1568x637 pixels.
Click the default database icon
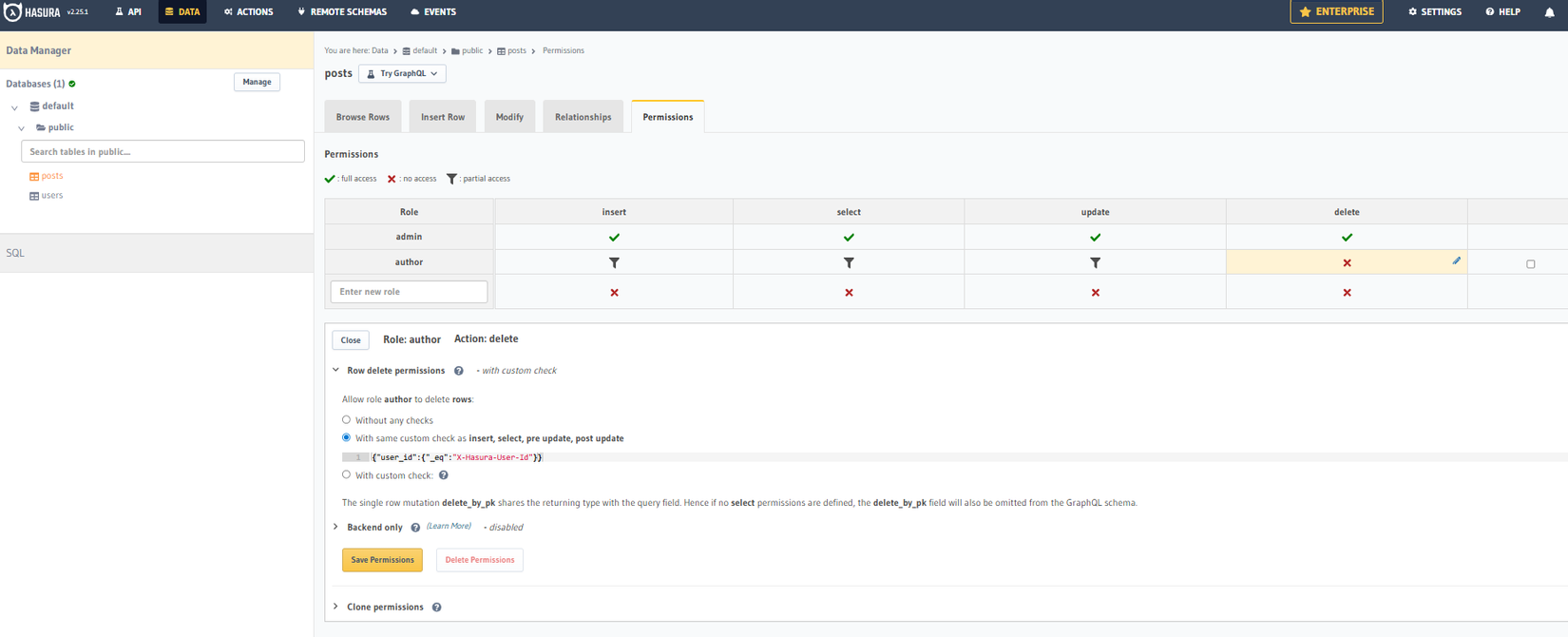tap(34, 106)
